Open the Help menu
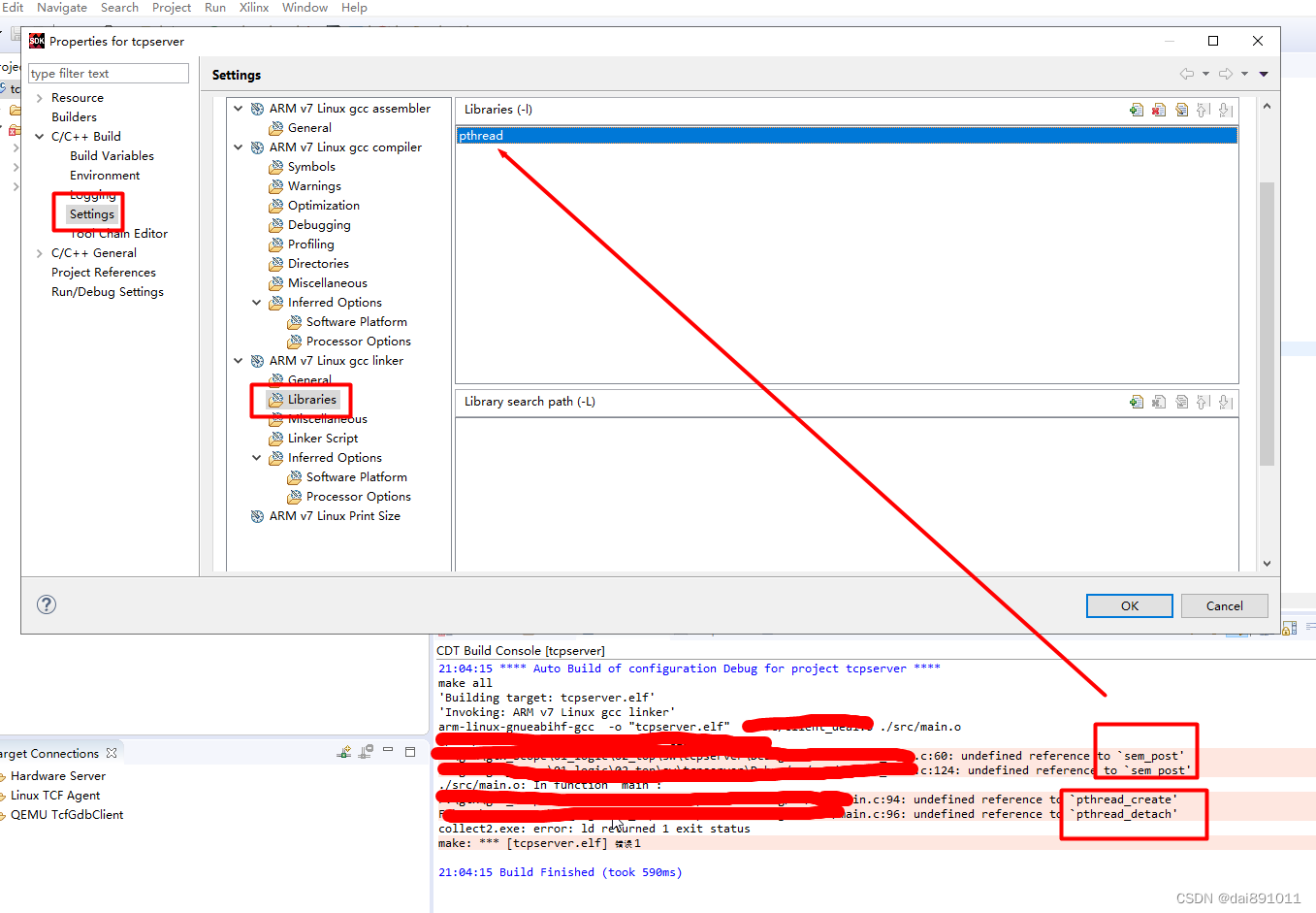Screen dimensions: 1316x913 (354, 8)
